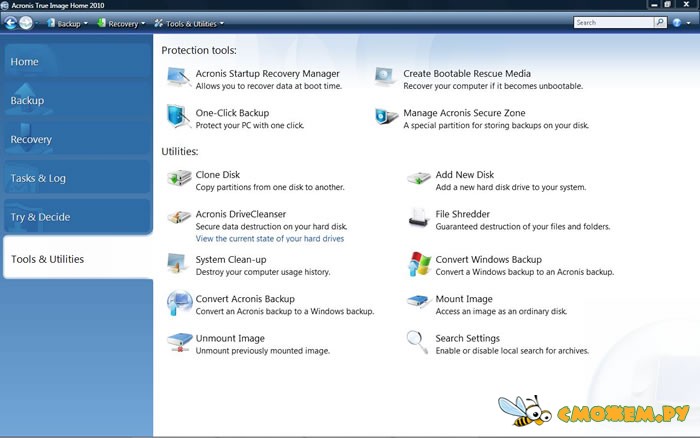Open the Help question mark icon
The width and height of the screenshot is (700, 438).
tap(677, 23)
